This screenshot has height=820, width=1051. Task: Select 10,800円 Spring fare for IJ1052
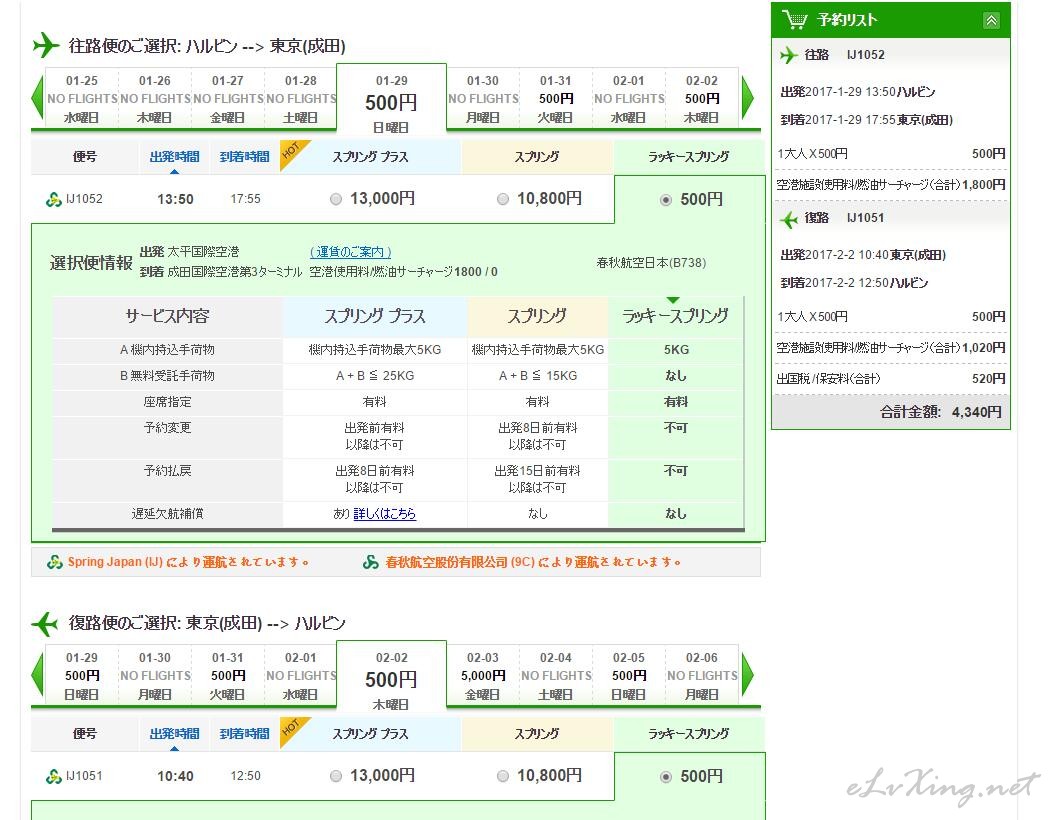click(x=503, y=199)
